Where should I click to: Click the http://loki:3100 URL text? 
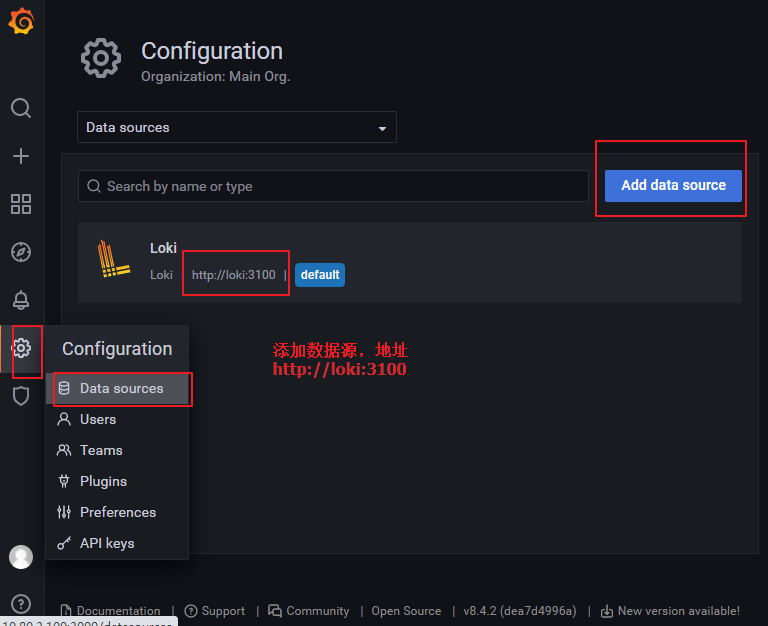pos(234,275)
